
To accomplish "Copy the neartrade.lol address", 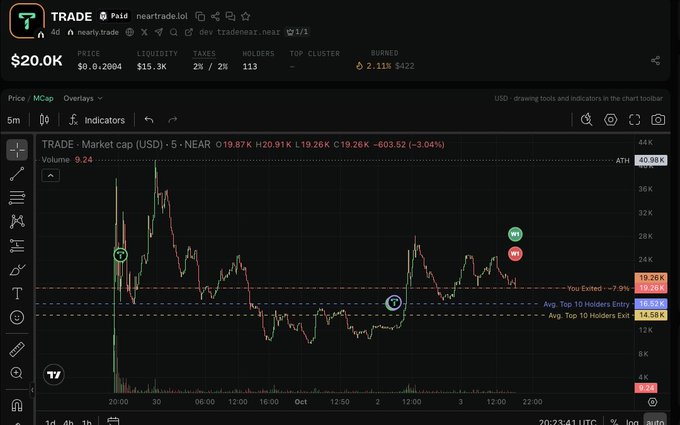I will pos(200,16).
